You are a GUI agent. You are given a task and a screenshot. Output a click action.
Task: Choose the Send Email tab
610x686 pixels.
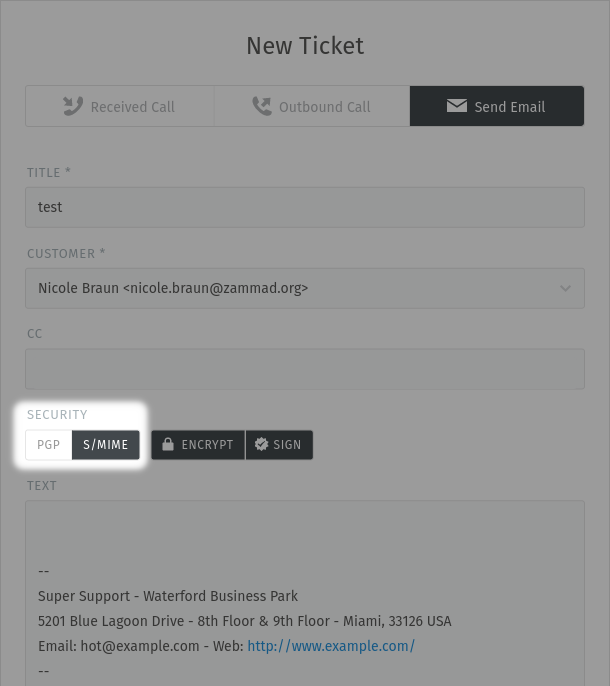[509, 107]
